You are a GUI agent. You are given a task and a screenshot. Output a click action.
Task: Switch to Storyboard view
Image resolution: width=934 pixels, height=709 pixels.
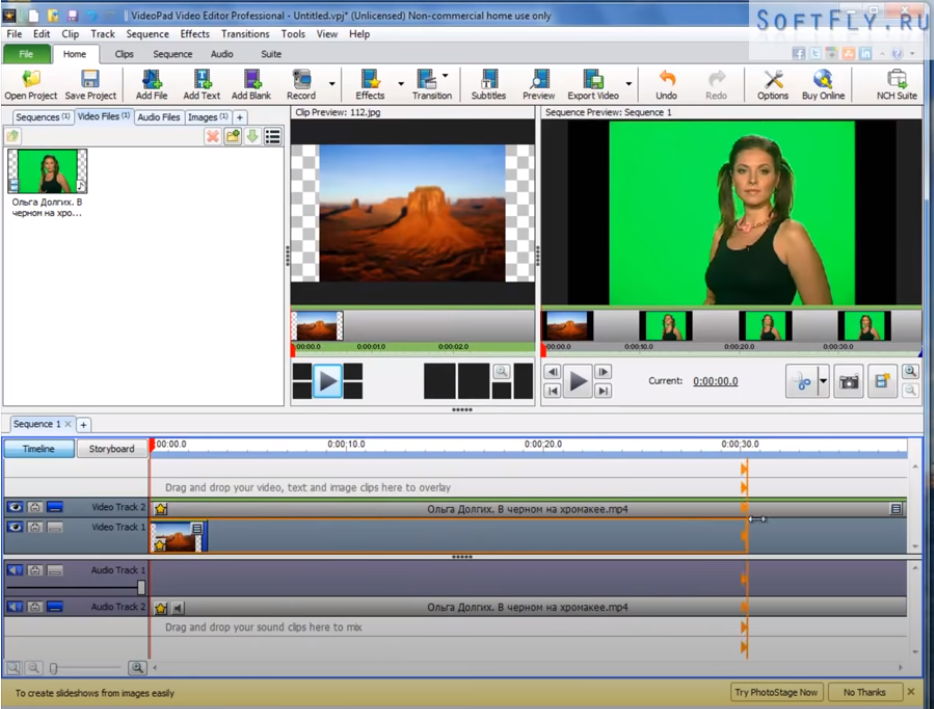111,449
